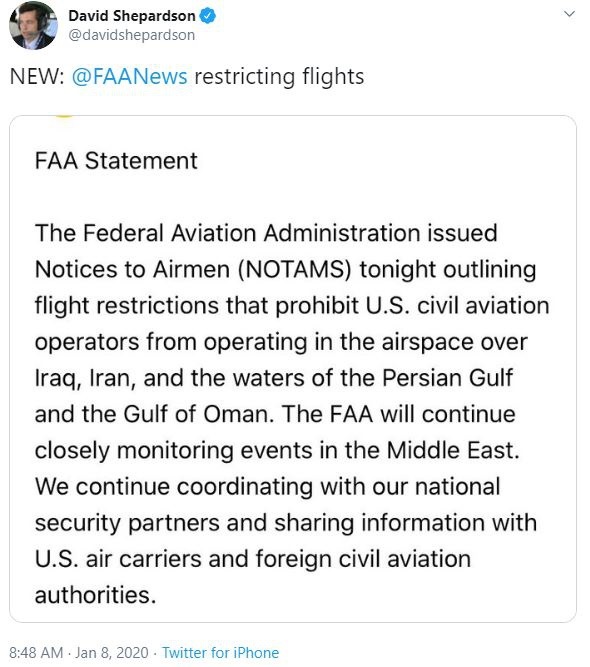The height and width of the screenshot is (667, 590).
Task: Click the FAA Statement heading in image
Action: (116, 161)
